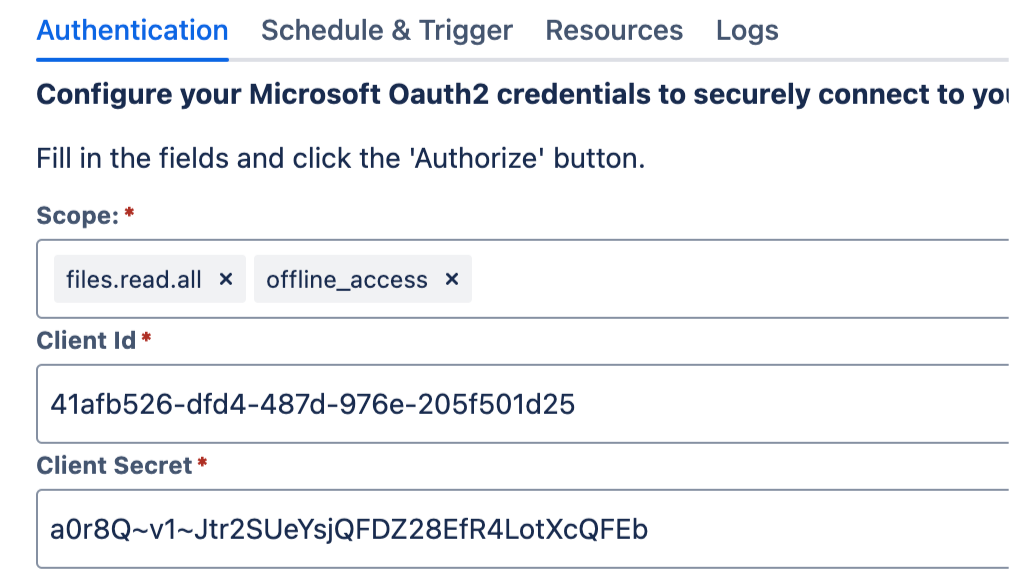
Task: Select the Authentication tab
Action: pyautogui.click(x=132, y=31)
